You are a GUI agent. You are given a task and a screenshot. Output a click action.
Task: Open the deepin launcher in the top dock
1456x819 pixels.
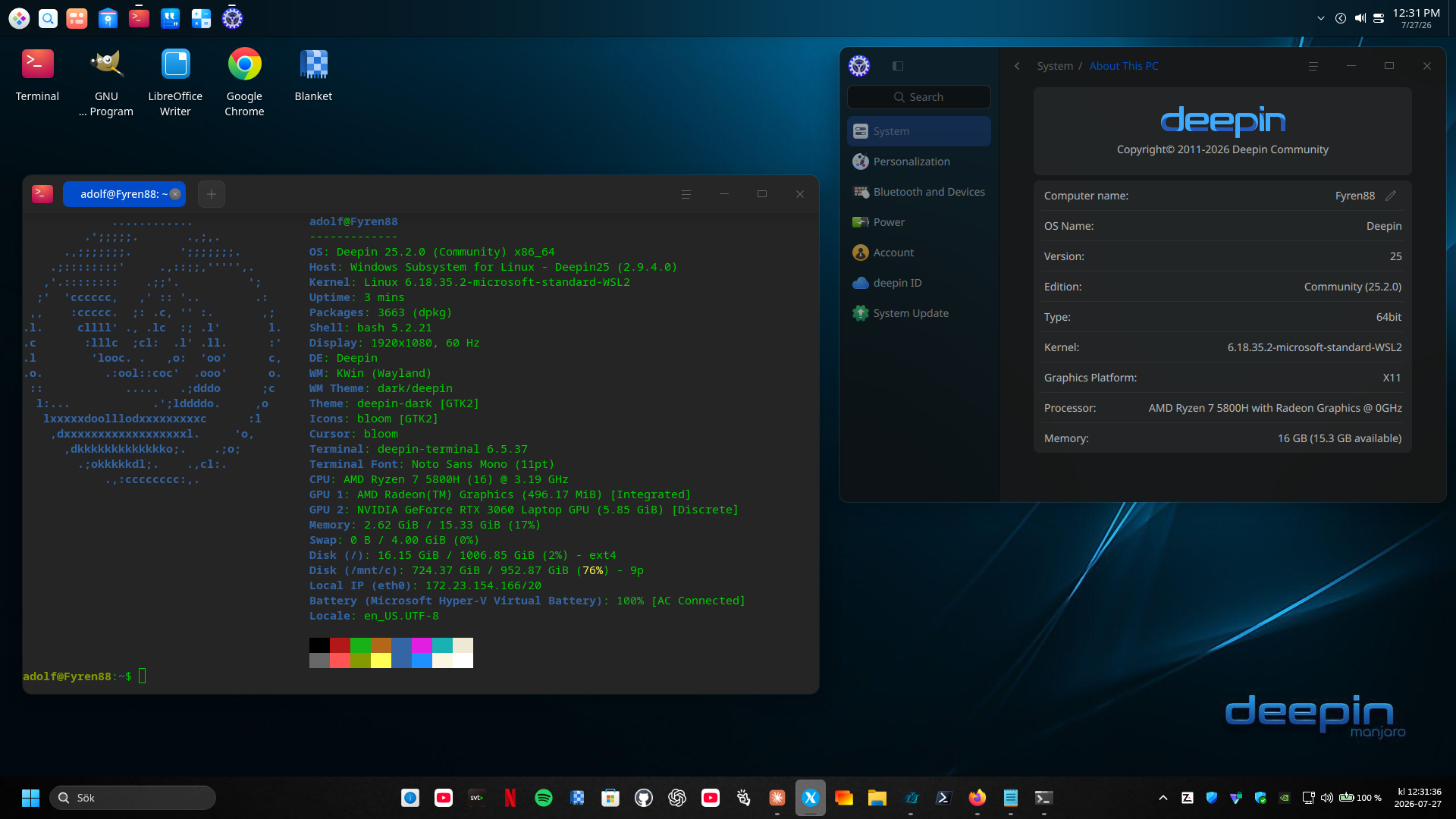click(x=19, y=18)
